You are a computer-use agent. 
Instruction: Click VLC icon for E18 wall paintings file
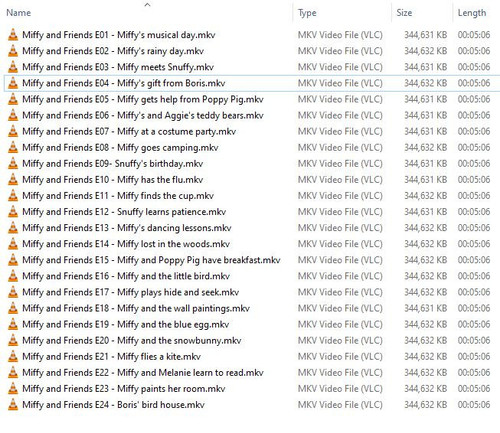click(13, 308)
